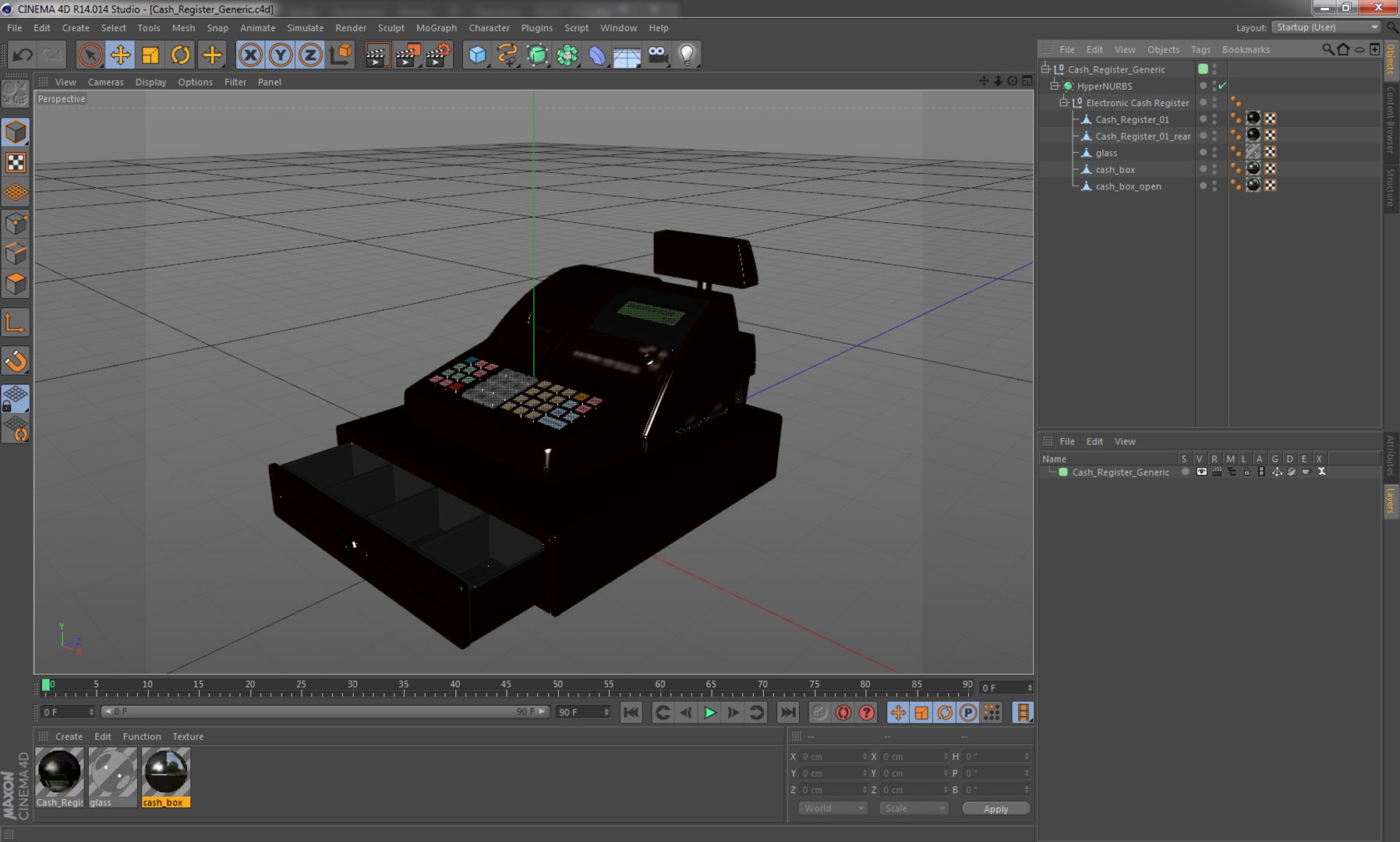The width and height of the screenshot is (1400, 842).
Task: Click the X position input field
Action: click(834, 756)
